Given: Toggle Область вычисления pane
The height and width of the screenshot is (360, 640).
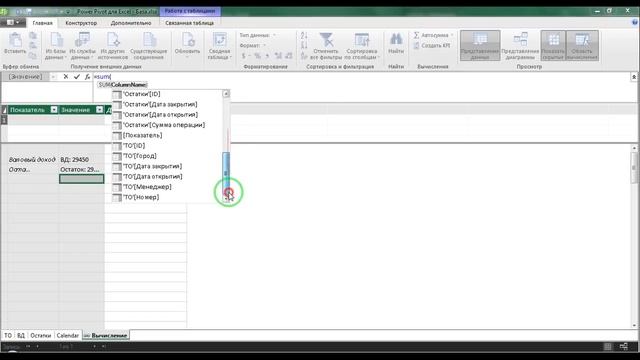Looking at the screenshot, I should click(582, 46).
